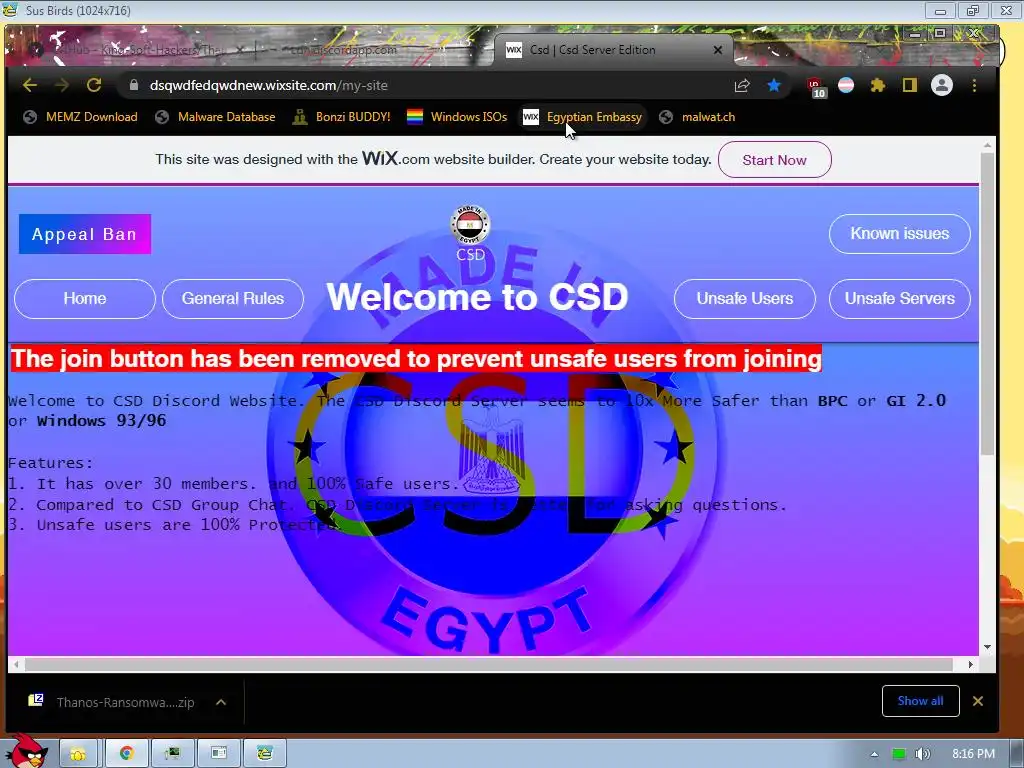Click the browser forward arrow

pos(62,85)
